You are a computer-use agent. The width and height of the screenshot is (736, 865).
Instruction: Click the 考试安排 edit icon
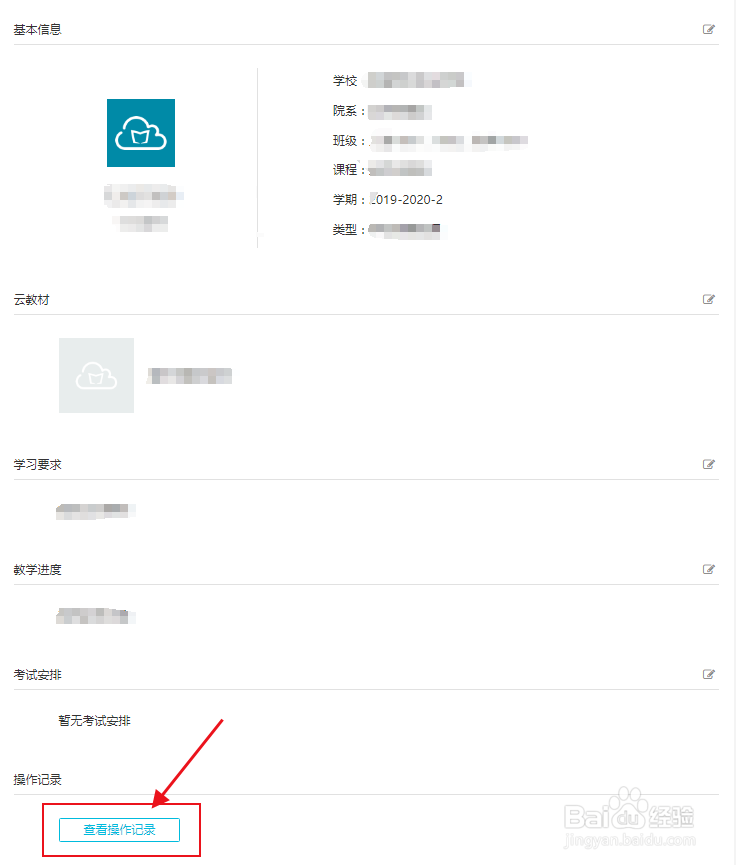tap(708, 674)
